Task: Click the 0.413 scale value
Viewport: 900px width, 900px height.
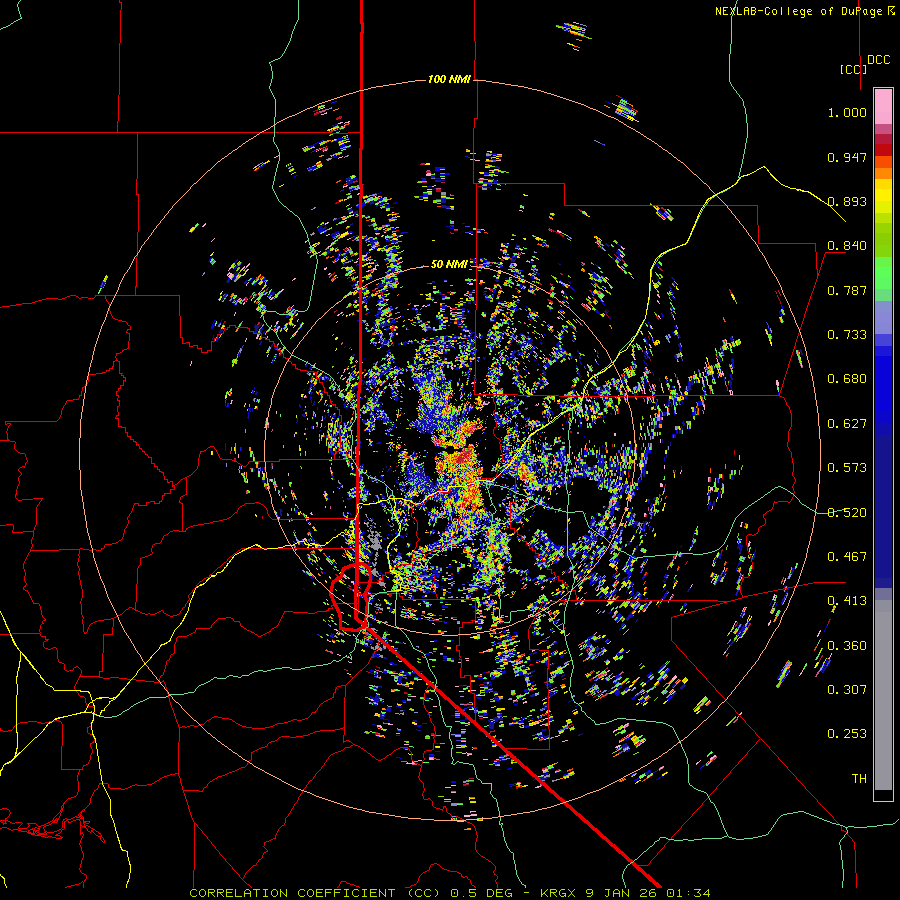Action: (847, 601)
